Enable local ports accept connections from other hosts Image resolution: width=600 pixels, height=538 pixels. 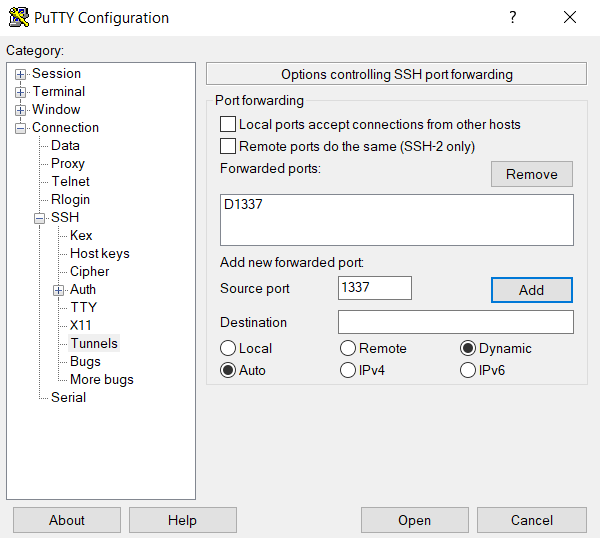pyautogui.click(x=228, y=125)
